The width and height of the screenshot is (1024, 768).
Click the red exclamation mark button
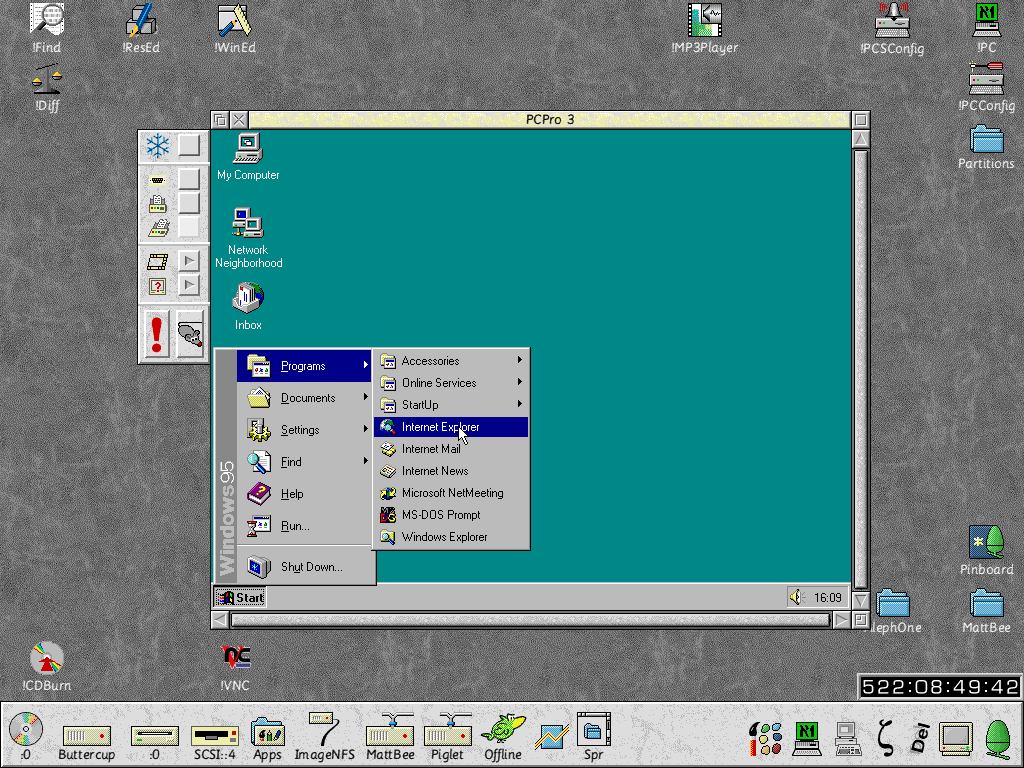156,334
